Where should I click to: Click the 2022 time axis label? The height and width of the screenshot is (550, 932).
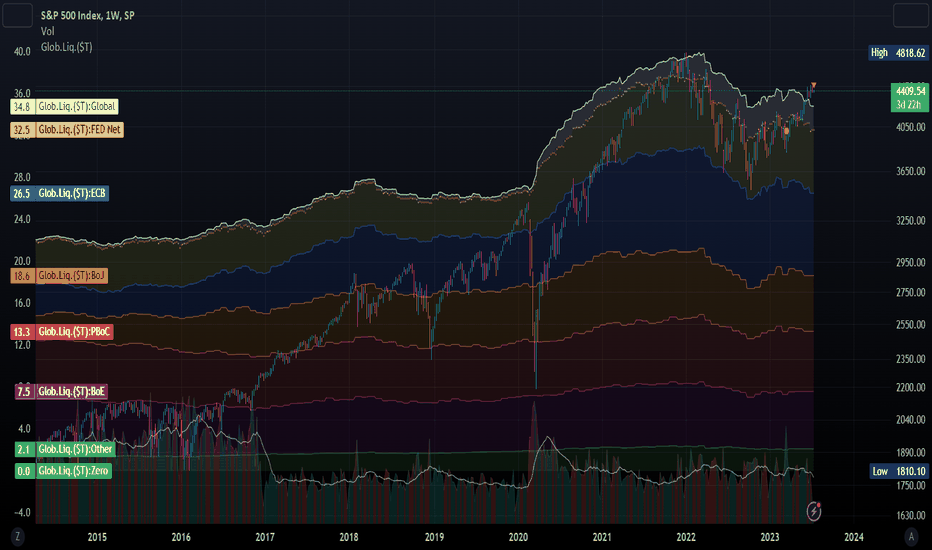pos(686,537)
